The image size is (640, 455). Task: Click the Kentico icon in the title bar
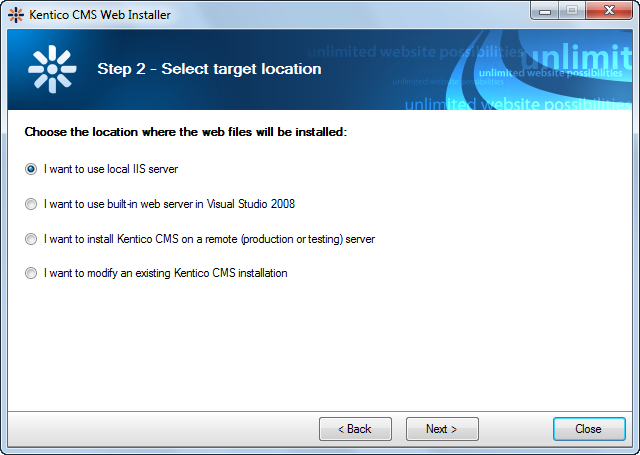[x=16, y=14]
